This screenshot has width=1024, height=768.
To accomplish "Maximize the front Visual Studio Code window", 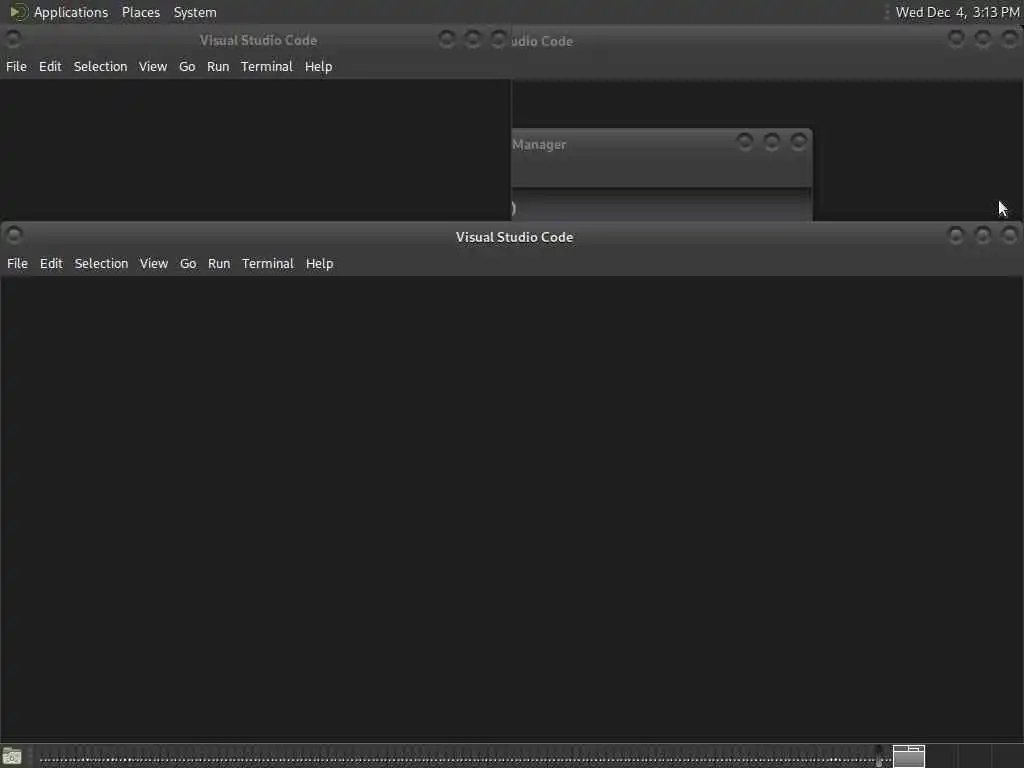I will (x=983, y=235).
